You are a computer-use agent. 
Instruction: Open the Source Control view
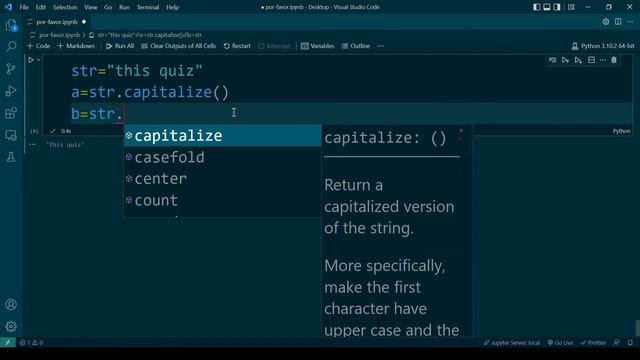(11, 69)
